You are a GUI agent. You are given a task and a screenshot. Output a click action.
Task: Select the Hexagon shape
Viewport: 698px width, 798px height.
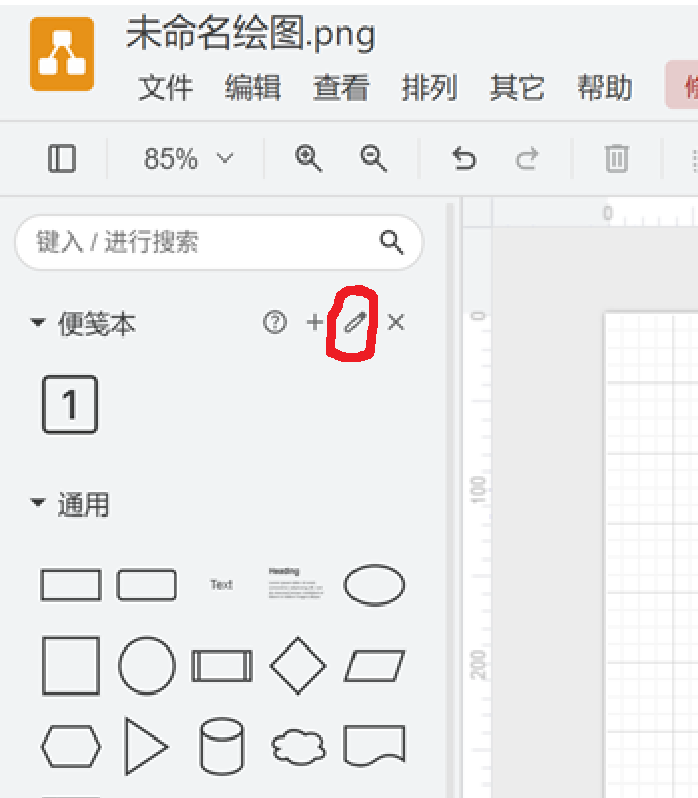71,746
